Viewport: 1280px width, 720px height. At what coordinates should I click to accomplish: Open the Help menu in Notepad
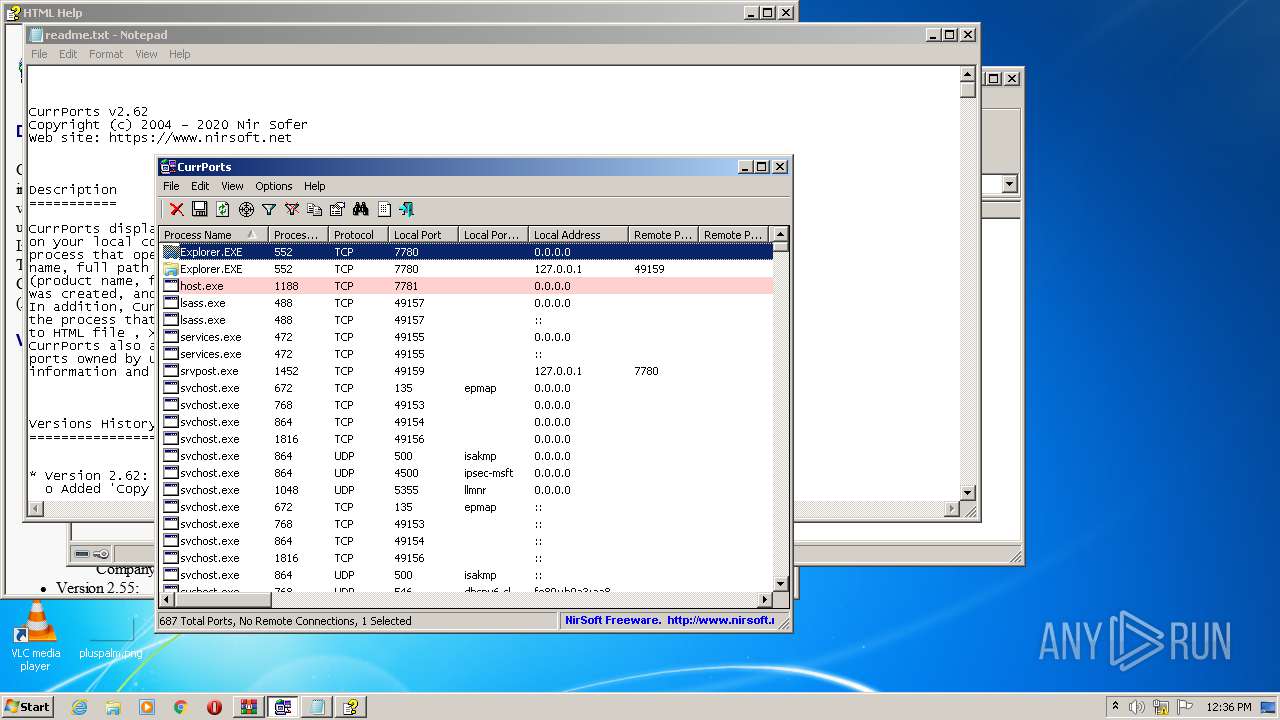[180, 54]
